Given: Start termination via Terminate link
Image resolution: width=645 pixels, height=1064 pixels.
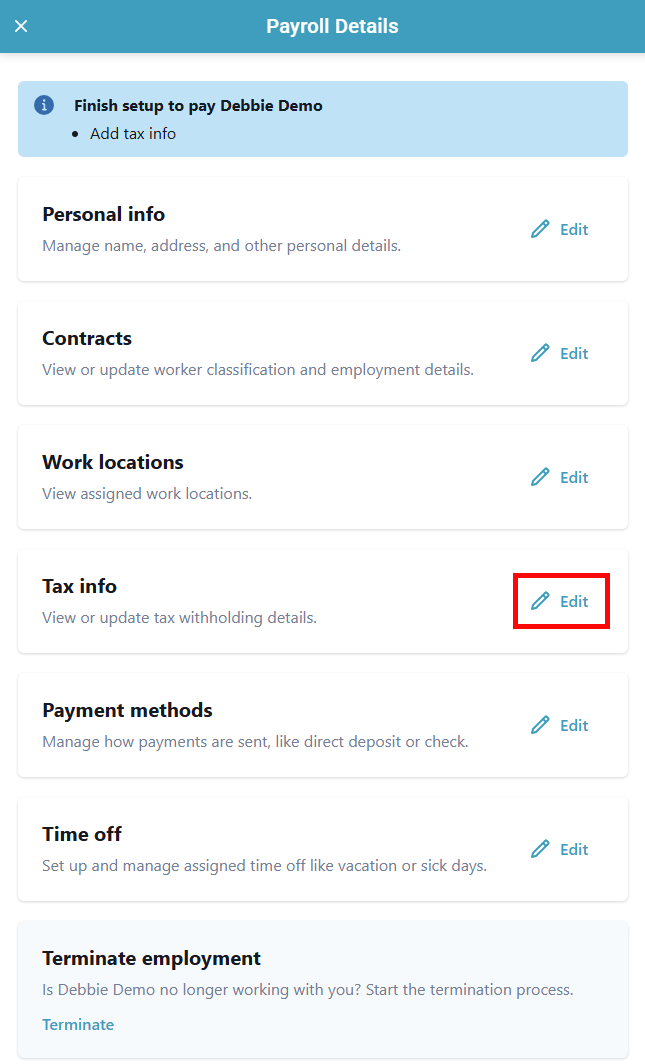Looking at the screenshot, I should [78, 1024].
